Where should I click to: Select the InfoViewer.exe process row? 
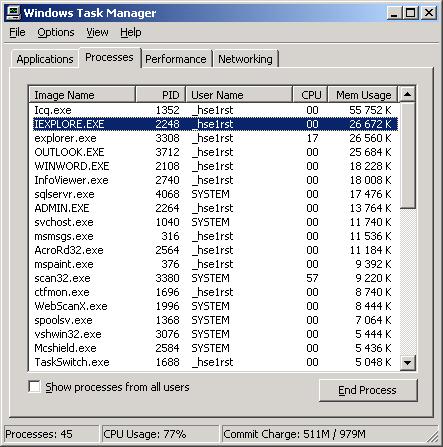[215, 180]
